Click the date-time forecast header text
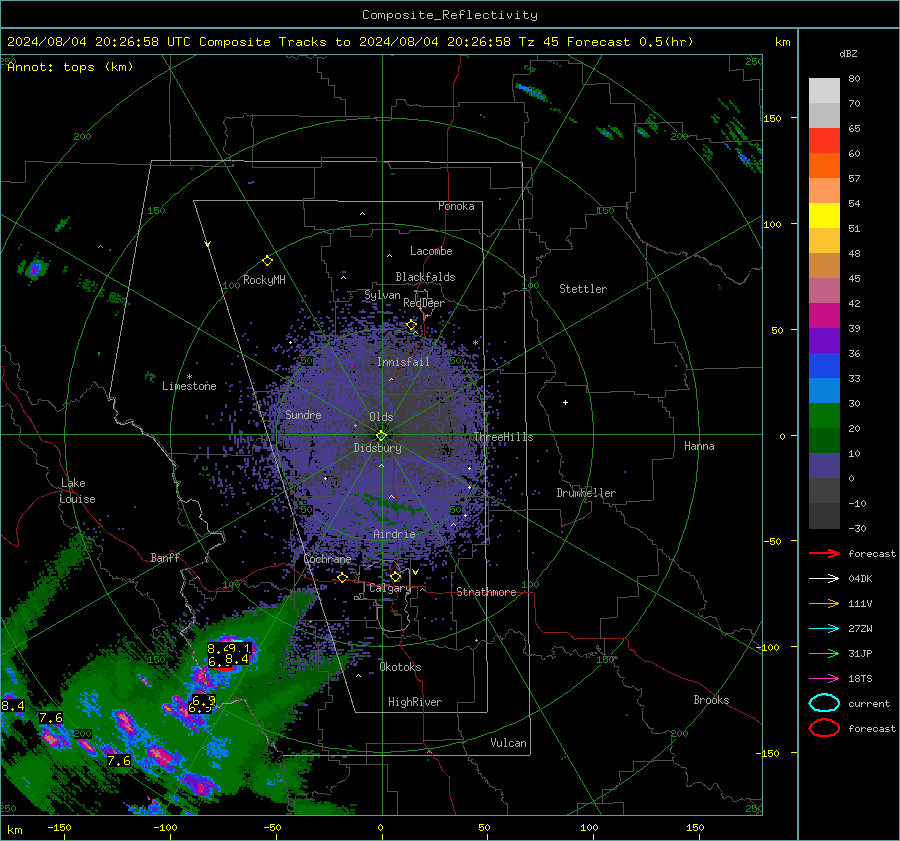 (x=350, y=42)
